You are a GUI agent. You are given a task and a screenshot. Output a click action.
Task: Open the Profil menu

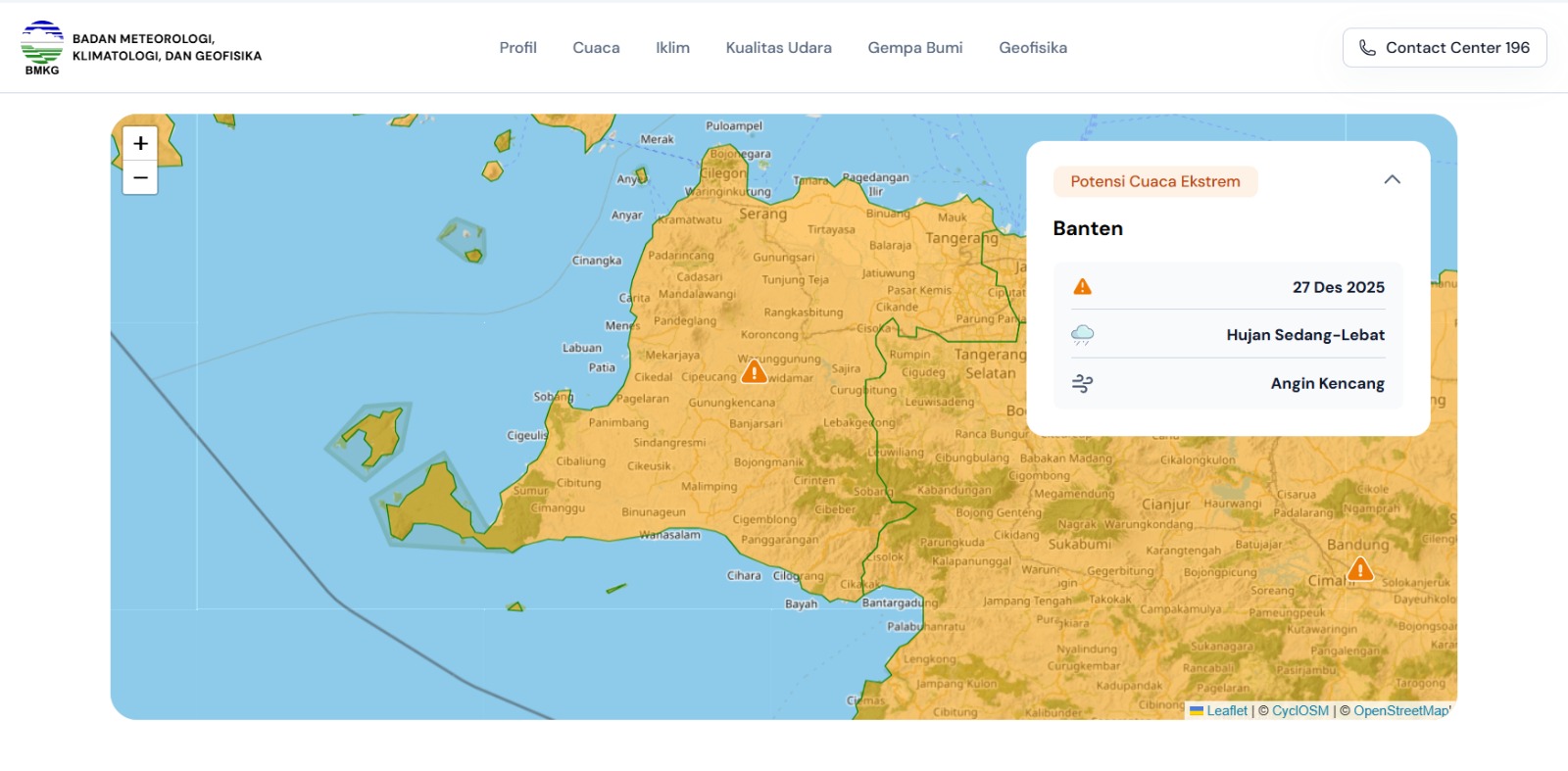[x=517, y=48]
